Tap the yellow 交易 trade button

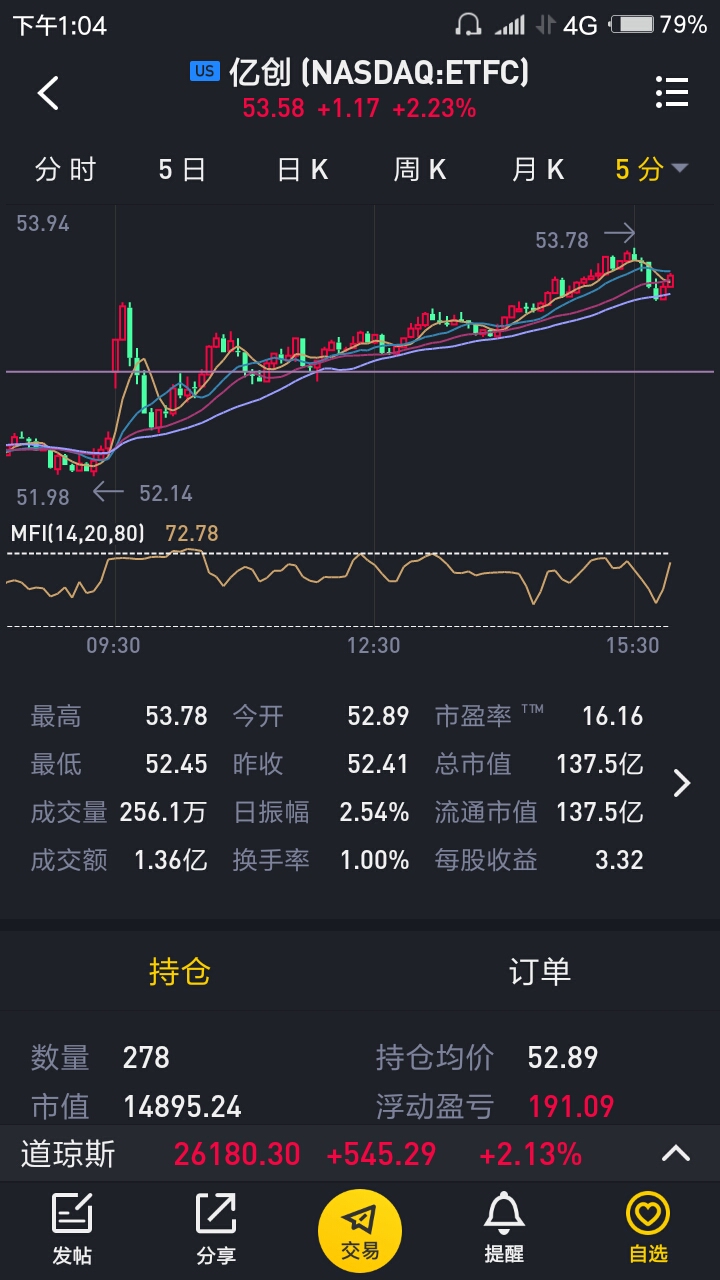360,1231
